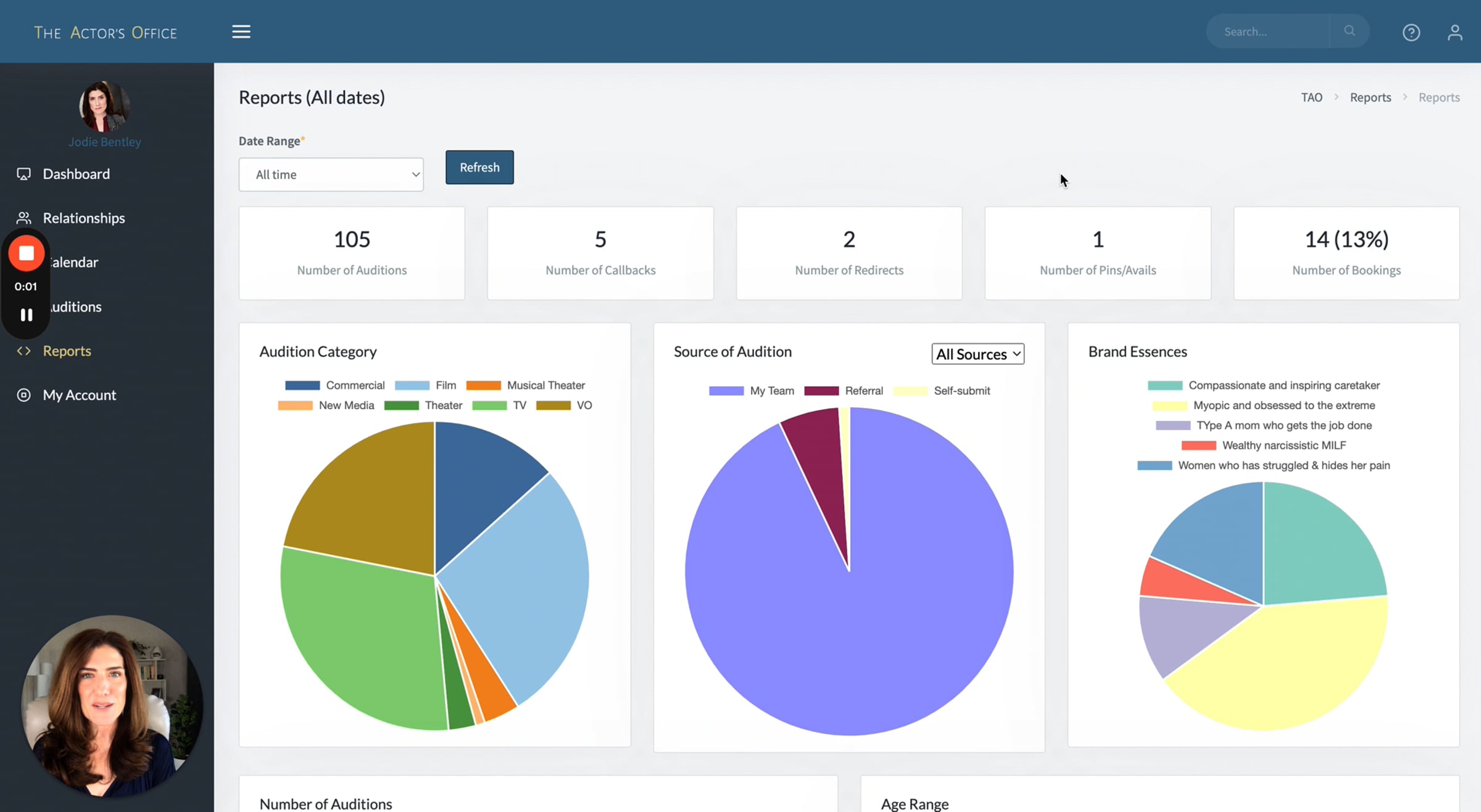Image resolution: width=1481 pixels, height=812 pixels.
Task: Open the help question mark icon
Action: click(x=1411, y=32)
